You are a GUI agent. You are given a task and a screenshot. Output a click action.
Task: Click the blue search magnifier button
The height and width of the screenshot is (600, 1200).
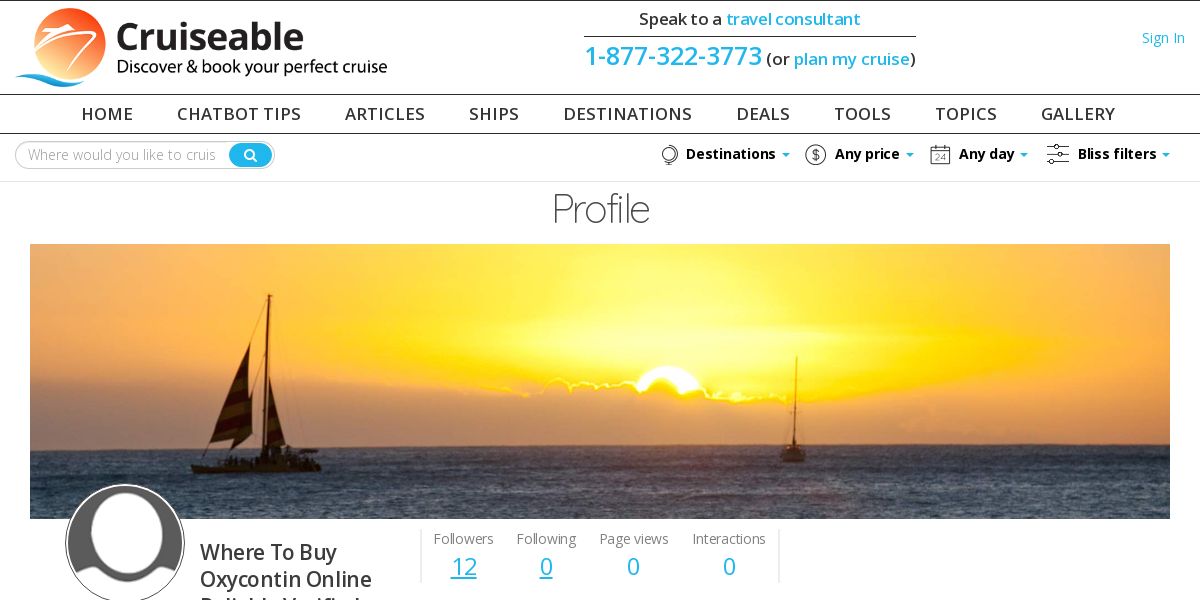[x=250, y=155]
